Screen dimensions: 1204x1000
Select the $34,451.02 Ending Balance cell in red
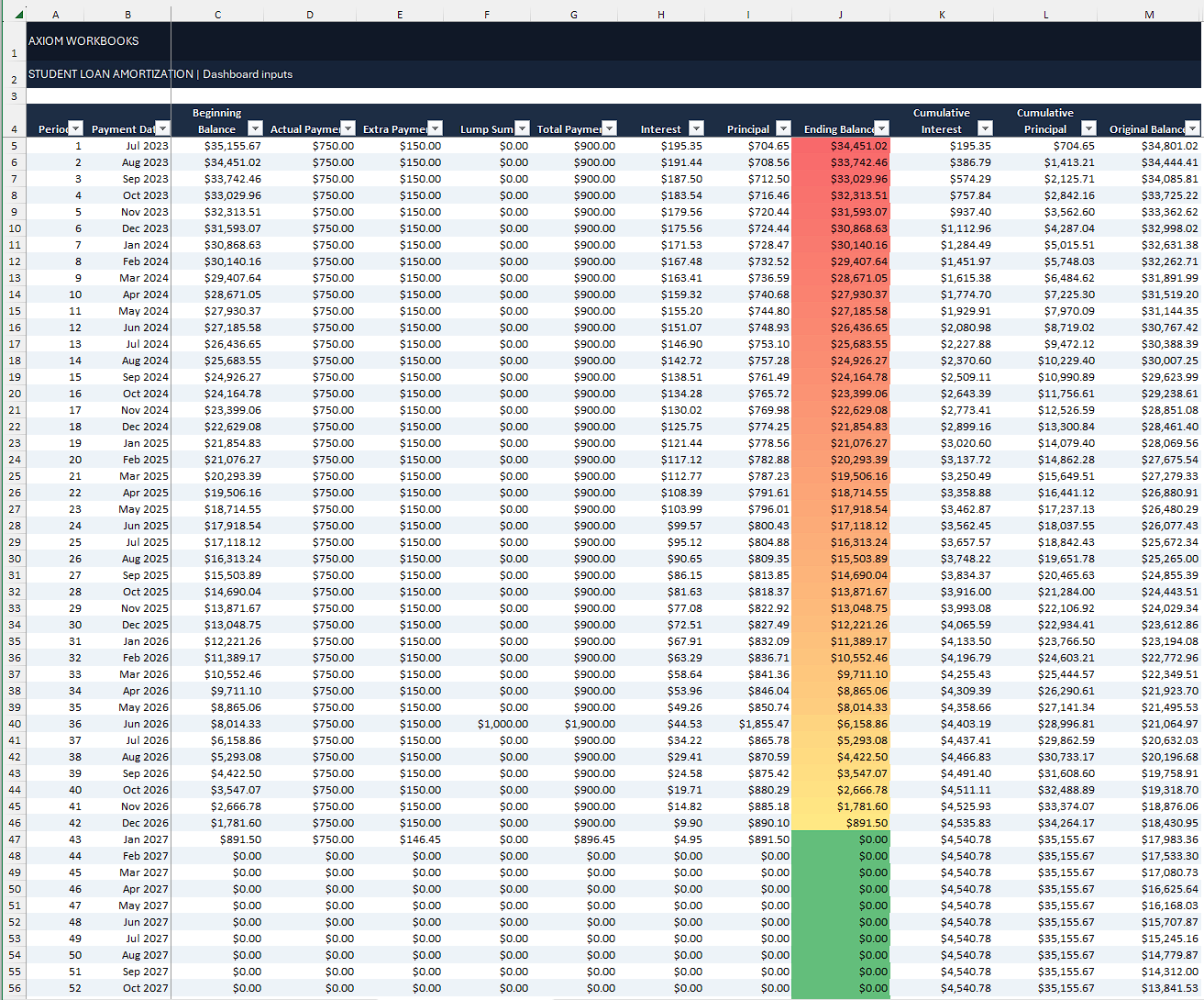coord(841,146)
